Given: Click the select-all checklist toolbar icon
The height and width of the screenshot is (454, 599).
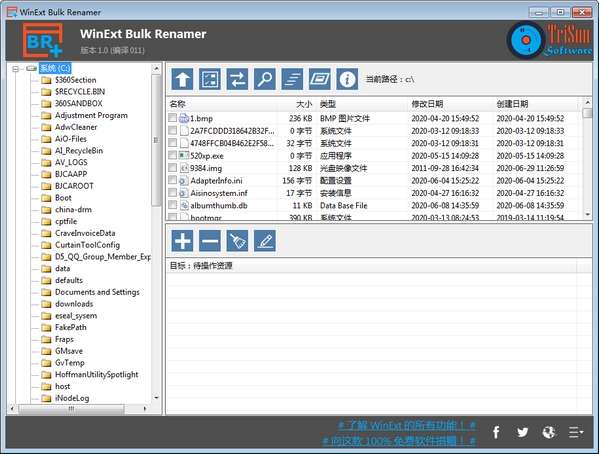Looking at the screenshot, I should coord(210,79).
